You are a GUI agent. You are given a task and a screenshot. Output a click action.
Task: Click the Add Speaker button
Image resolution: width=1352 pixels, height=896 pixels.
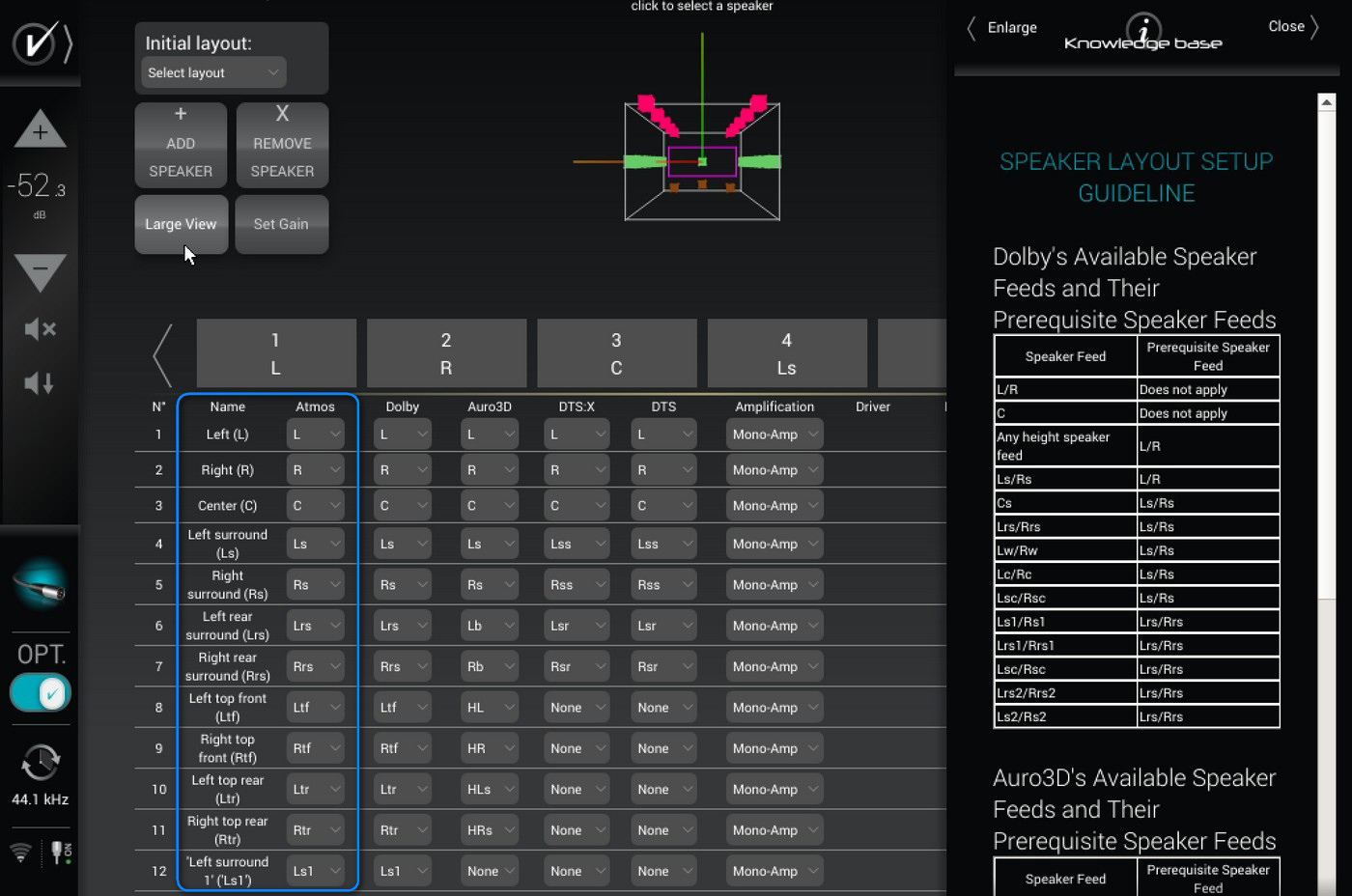tap(181, 145)
